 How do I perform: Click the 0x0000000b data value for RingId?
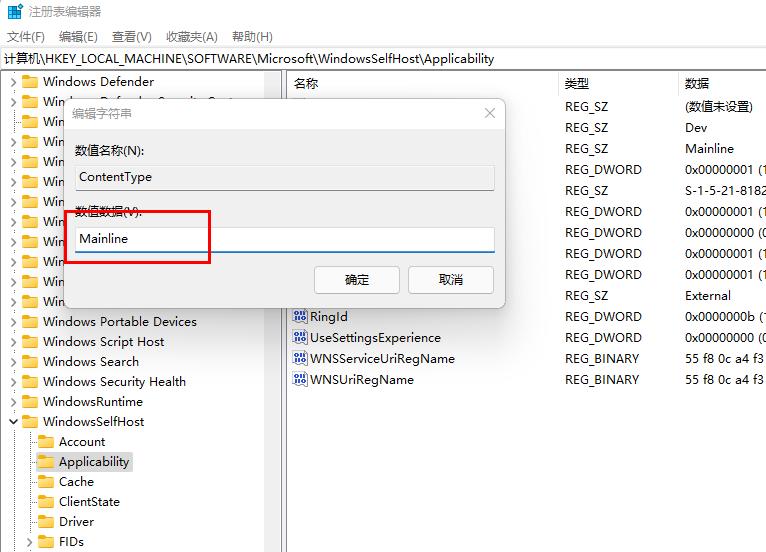click(725, 317)
